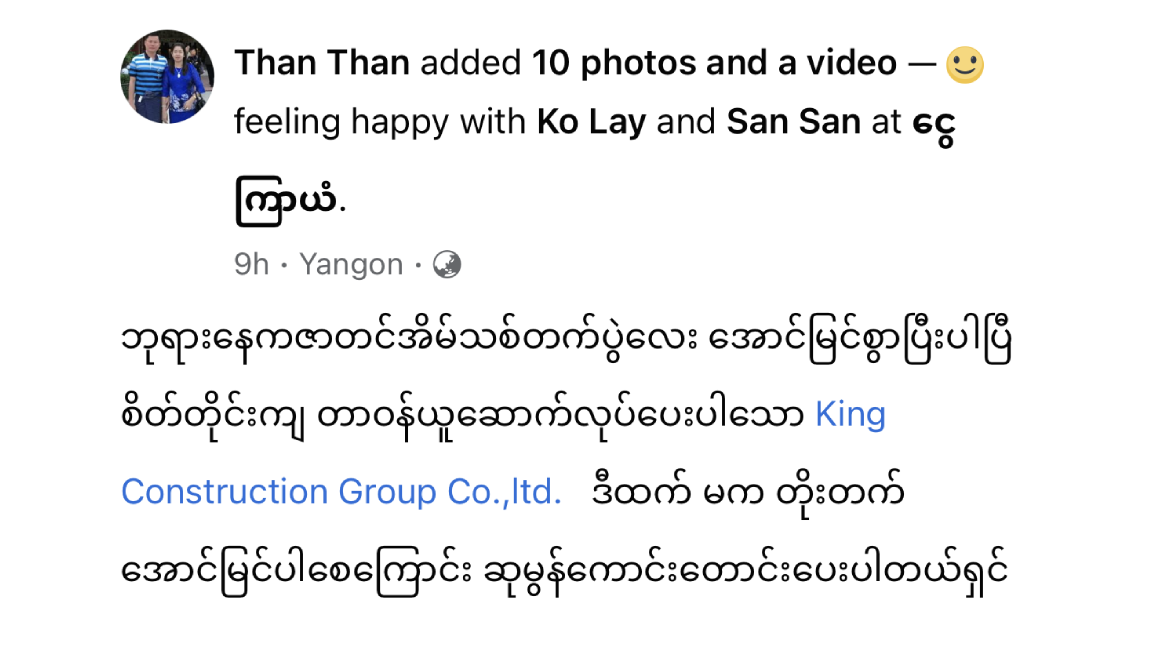
Task: Open the "10 photos and a video" link
Action: click(714, 64)
